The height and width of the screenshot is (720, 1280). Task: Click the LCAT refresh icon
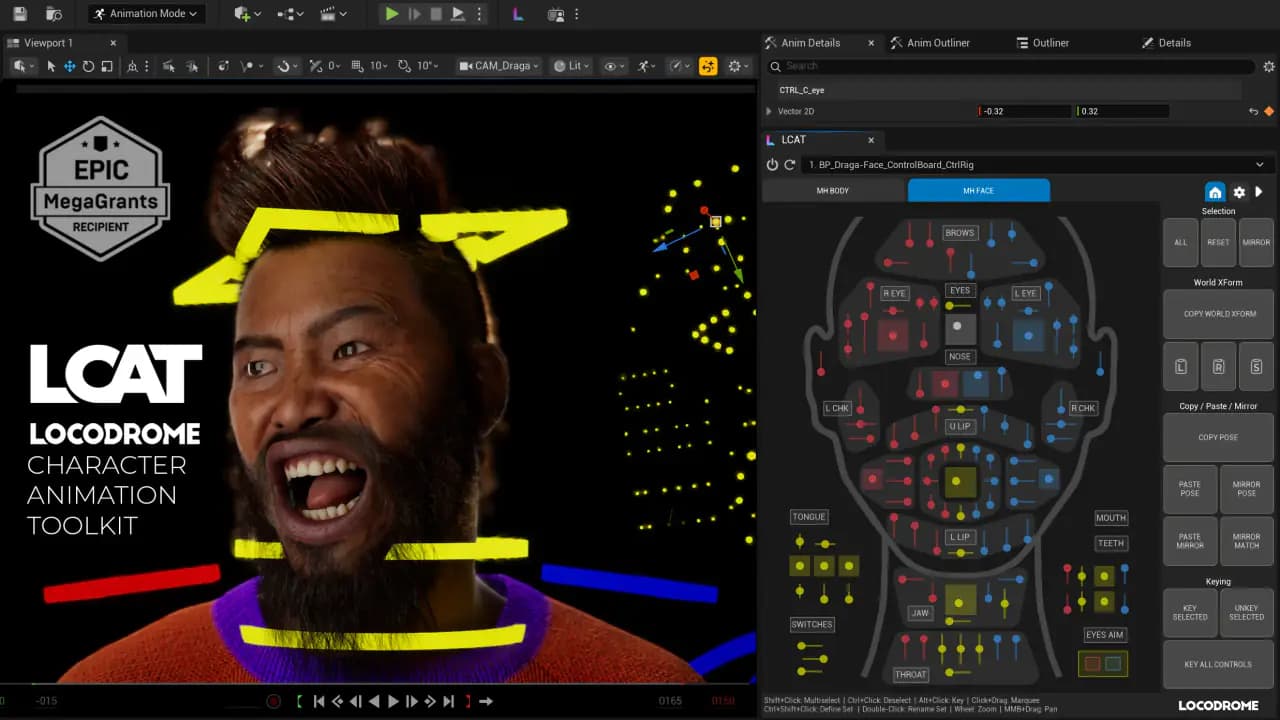tap(790, 165)
